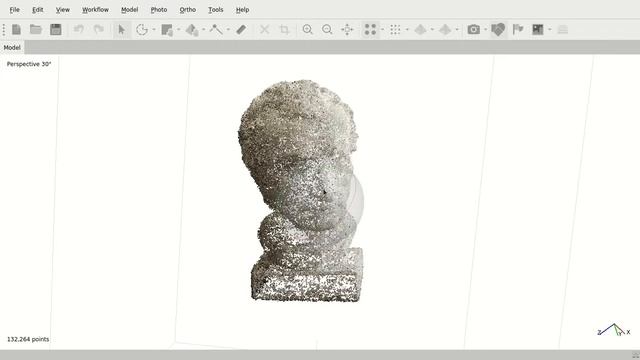The height and width of the screenshot is (360, 640).
Task: Zoom in with magnifier plus icon
Action: [x=308, y=29]
